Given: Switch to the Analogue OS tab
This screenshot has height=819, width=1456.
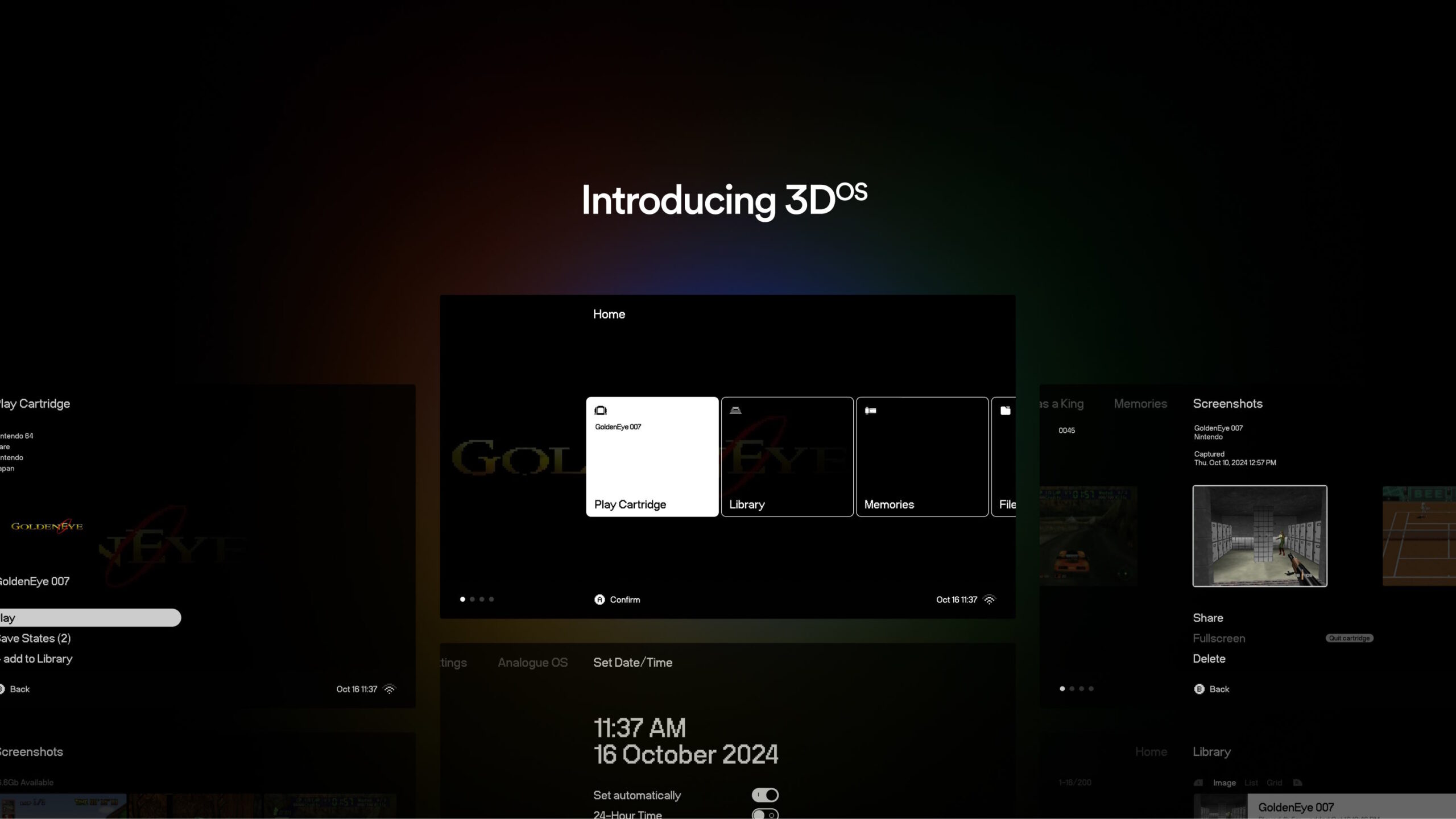Looking at the screenshot, I should [x=532, y=662].
